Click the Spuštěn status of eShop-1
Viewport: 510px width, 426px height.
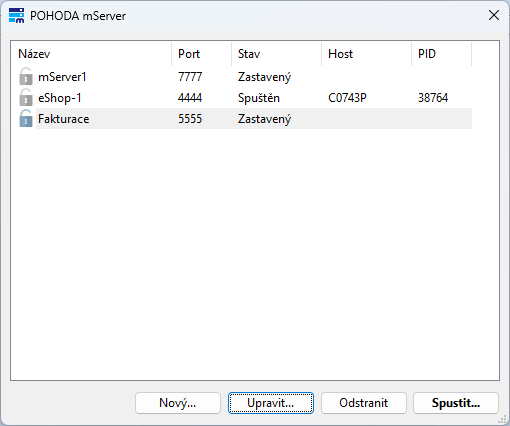(x=259, y=98)
